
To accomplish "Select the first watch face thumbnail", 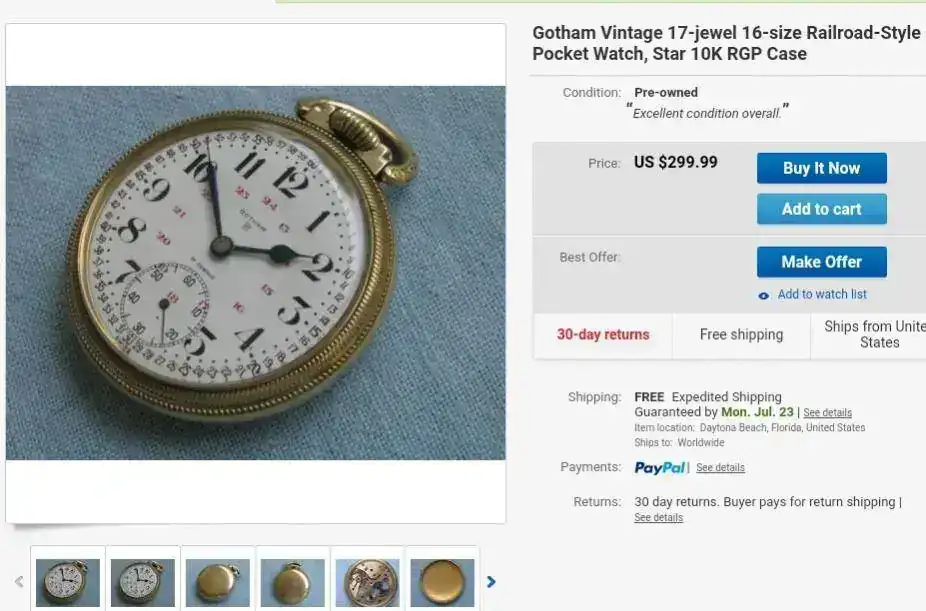I will (68, 582).
